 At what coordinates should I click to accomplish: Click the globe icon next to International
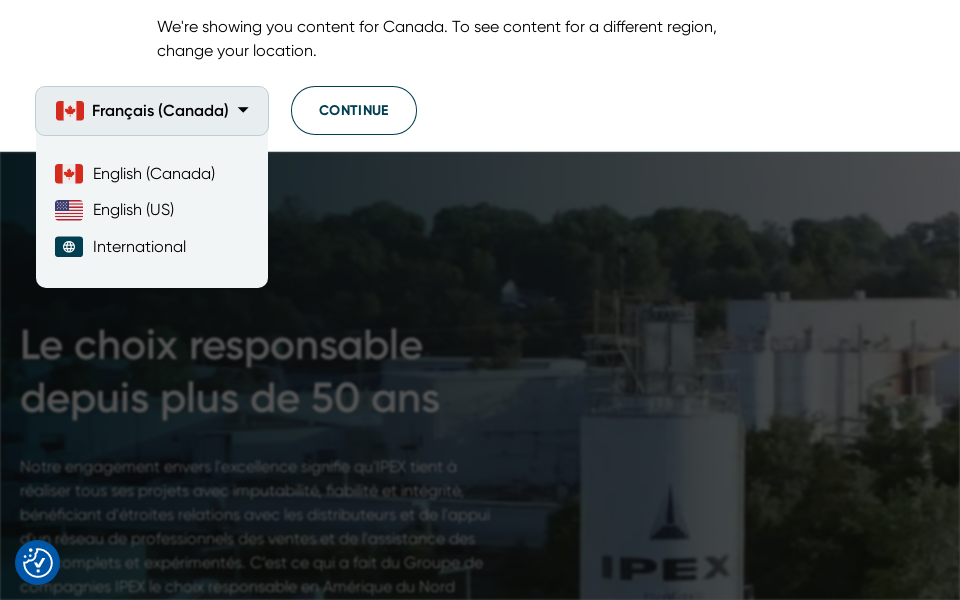coord(69,246)
